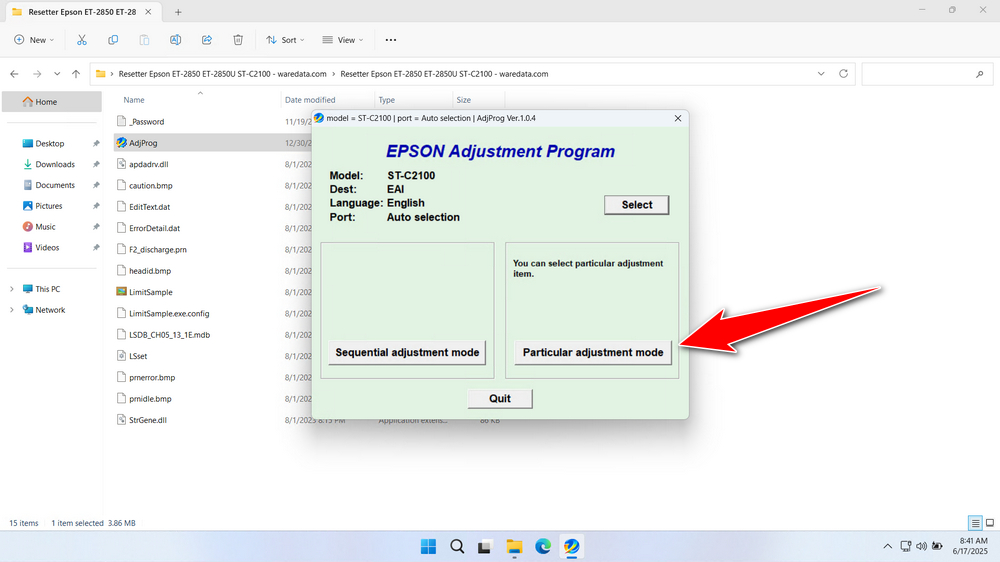The image size is (1000, 562).
Task: Quit the Epson Adjustment Program
Action: point(500,399)
